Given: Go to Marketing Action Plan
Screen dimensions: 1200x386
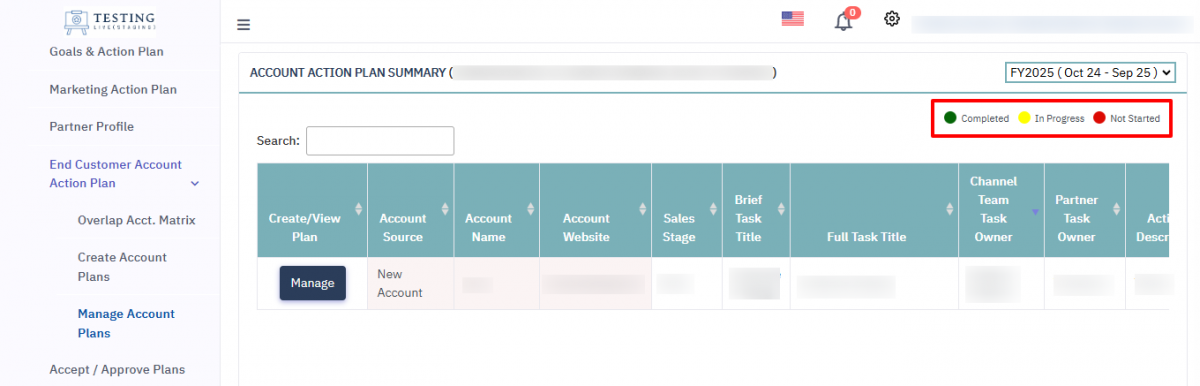Looking at the screenshot, I should tap(113, 89).
